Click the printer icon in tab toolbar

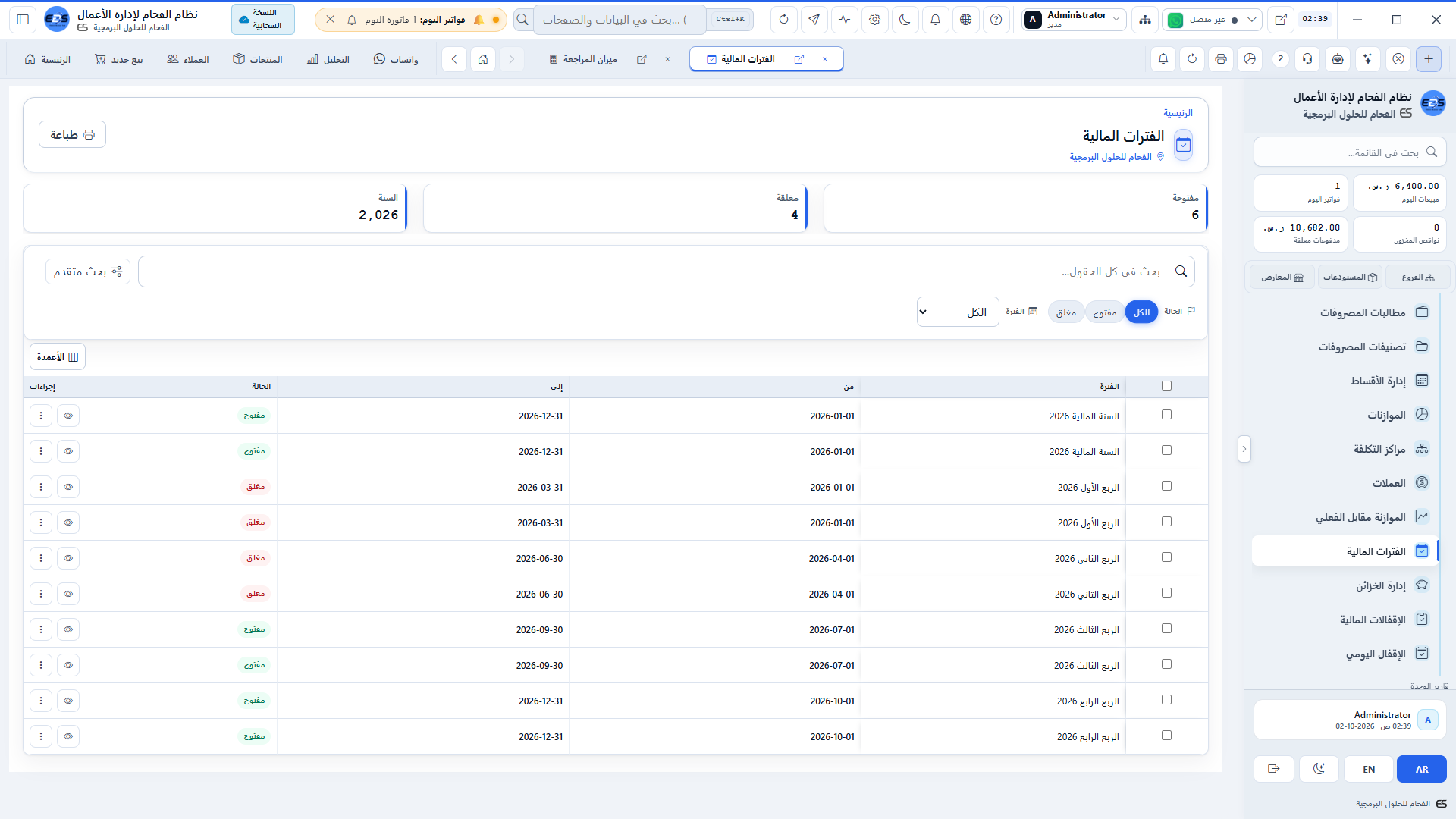tap(1221, 59)
